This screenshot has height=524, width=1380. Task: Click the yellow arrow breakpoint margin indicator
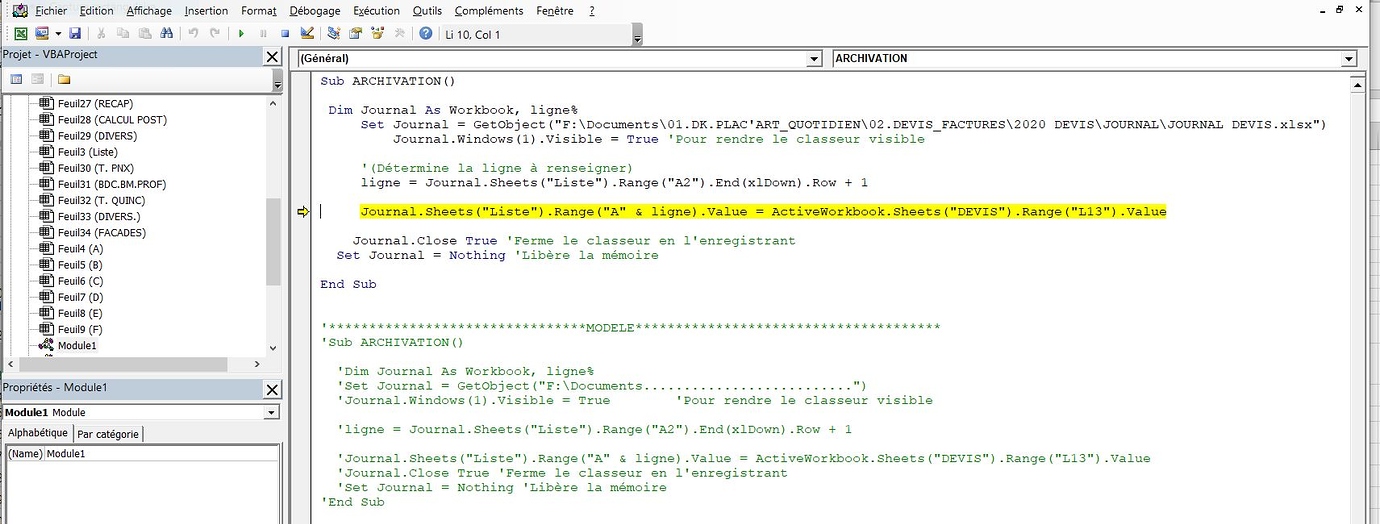coord(304,212)
